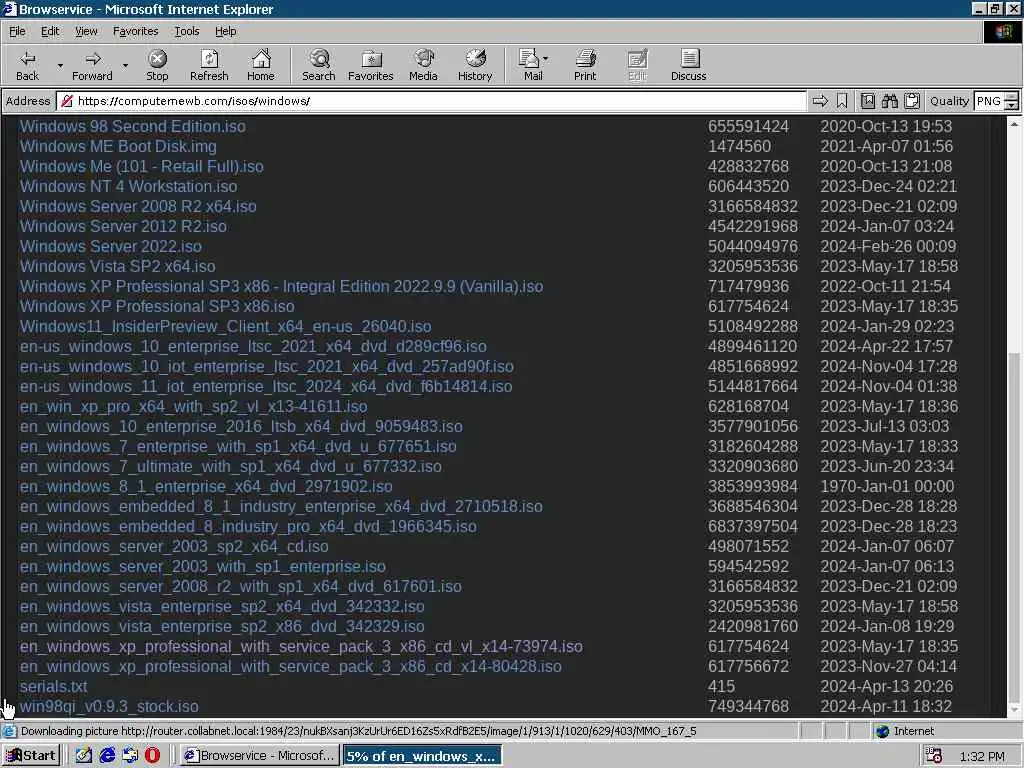
Task: Open en_windows_server_2003_sp2_x64_cd.iso link
Action: [x=174, y=547]
